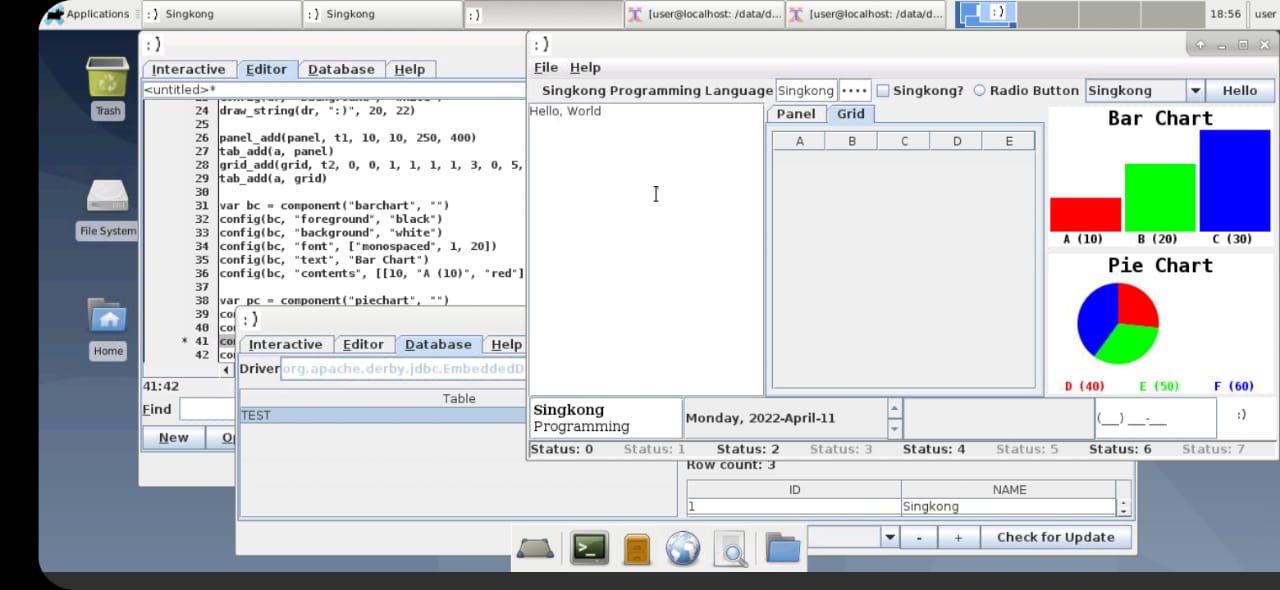Viewport: 1280px width, 590px height.
Task: Open the Help menu in the front window
Action: 585,67
